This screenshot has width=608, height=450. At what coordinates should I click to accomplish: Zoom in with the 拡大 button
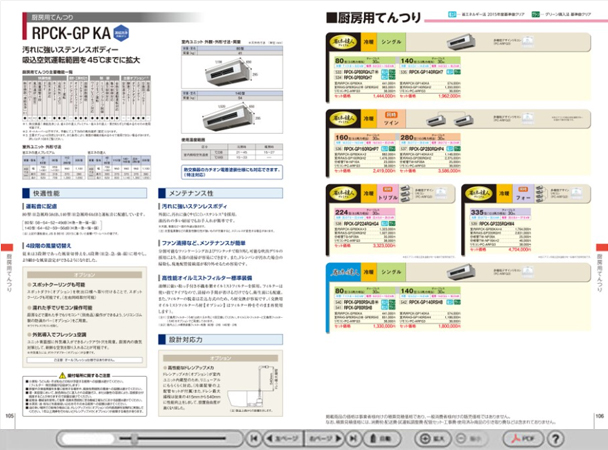pyautogui.click(x=433, y=438)
